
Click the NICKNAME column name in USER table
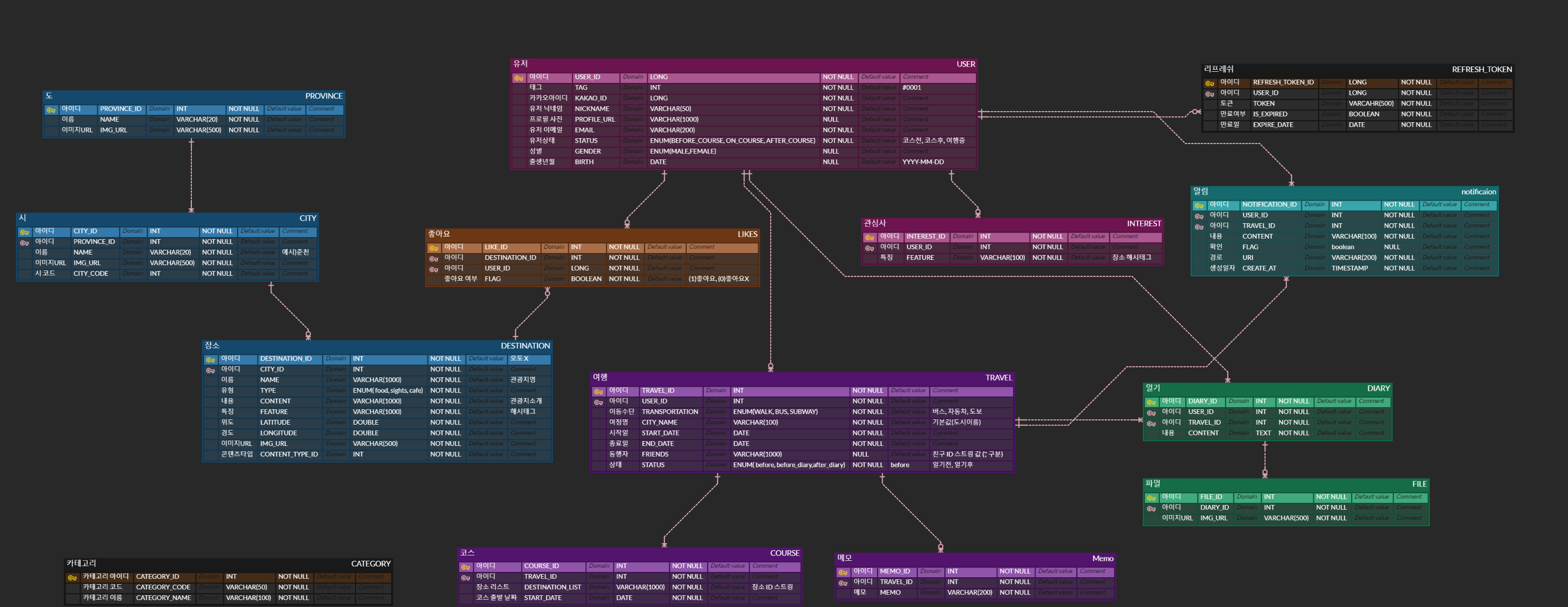[x=592, y=109]
